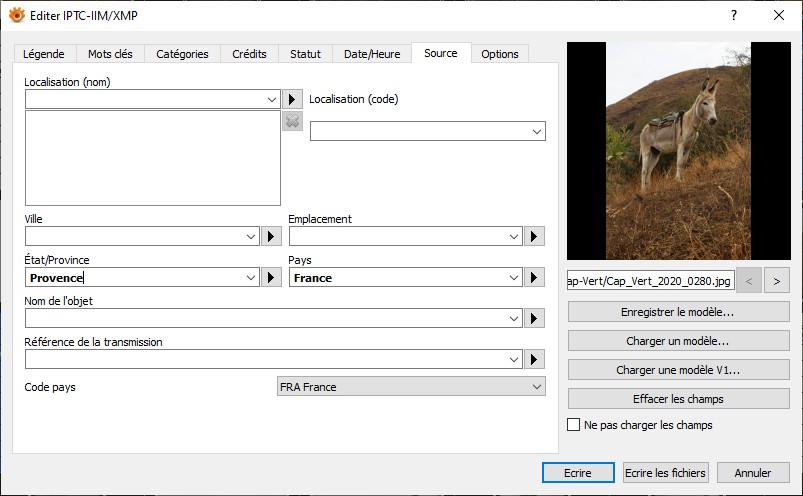Click arrow button next to Emplacement field
Image resolution: width=803 pixels, height=496 pixels.
[535, 237]
